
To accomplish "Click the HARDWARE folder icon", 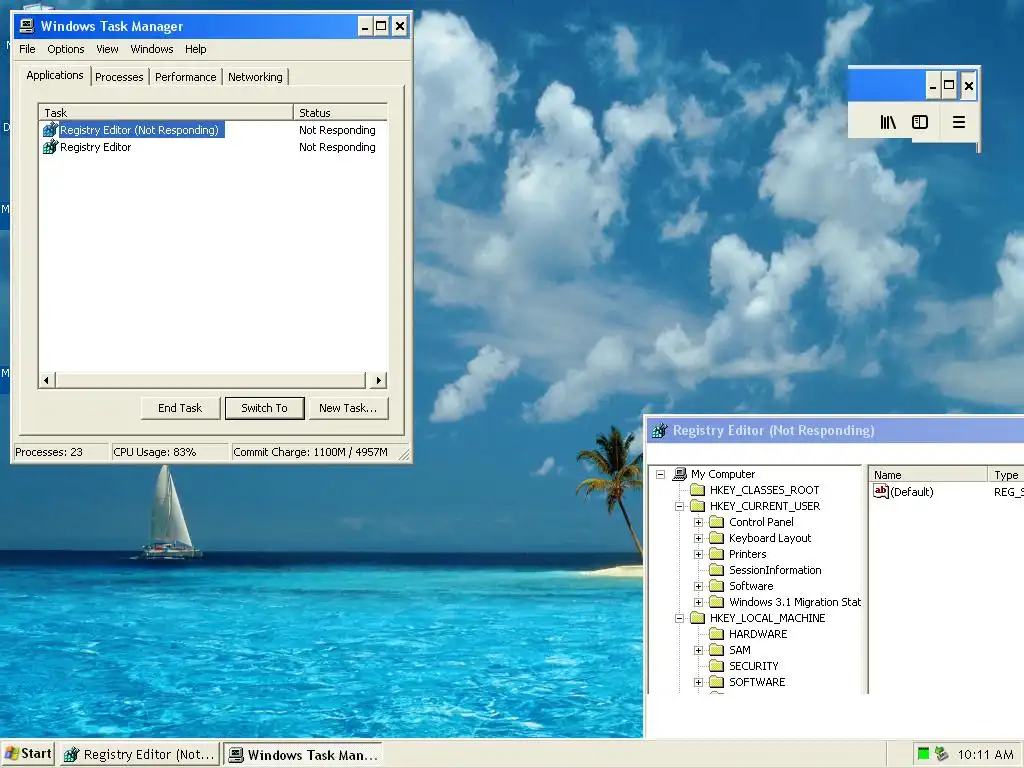I will pos(717,634).
